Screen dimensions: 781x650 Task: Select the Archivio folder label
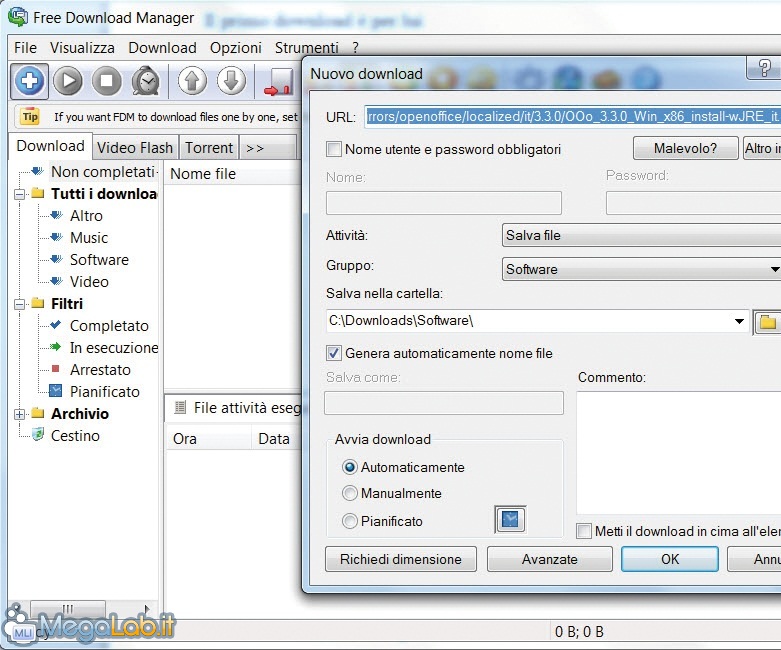[80, 414]
